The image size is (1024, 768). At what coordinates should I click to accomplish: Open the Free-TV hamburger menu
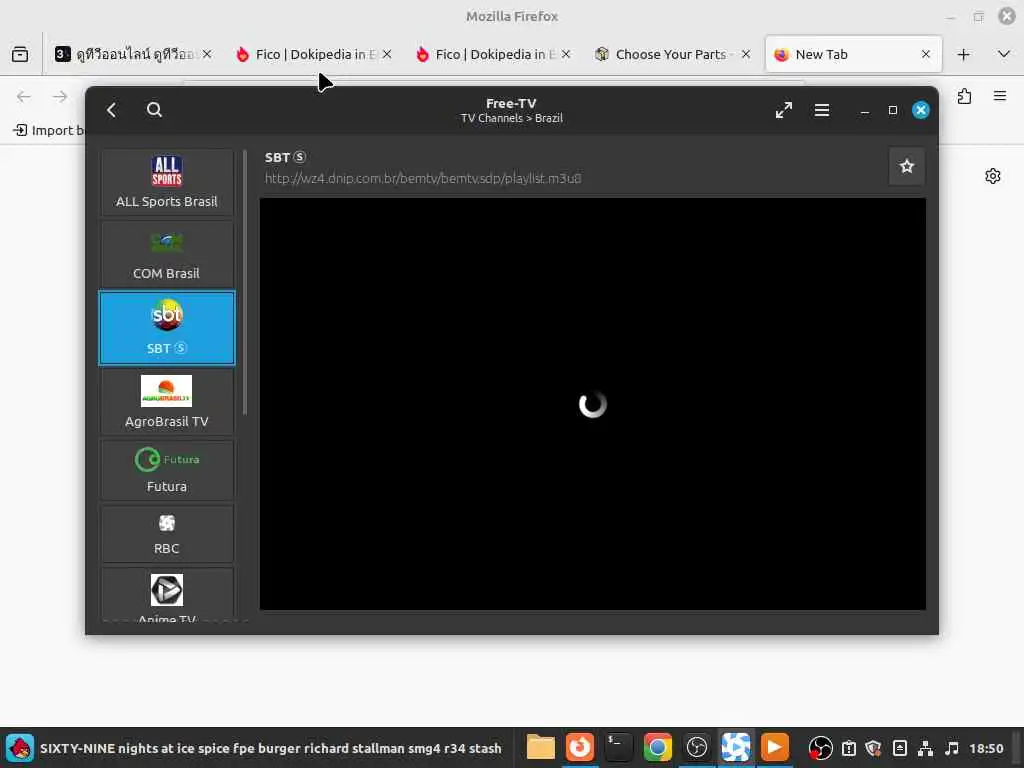coord(822,110)
